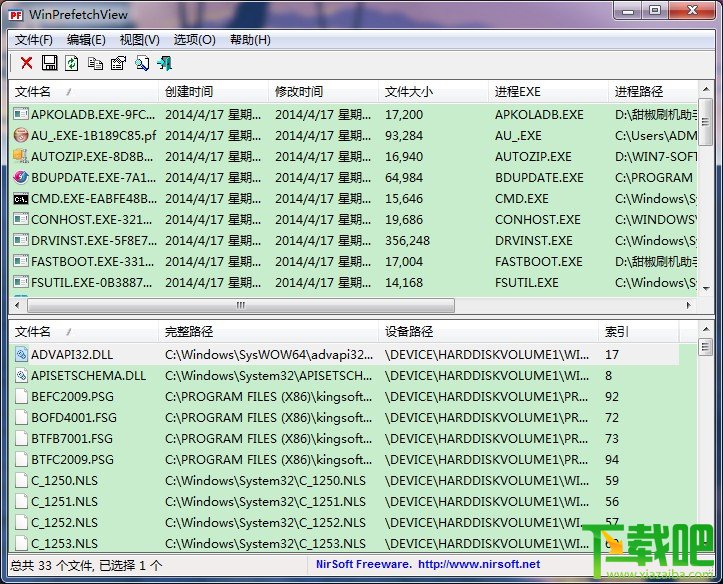Viewport: 723px width, 584px height.
Task: Sort lower list by 完整路径 header
Action: pyautogui.click(x=269, y=331)
